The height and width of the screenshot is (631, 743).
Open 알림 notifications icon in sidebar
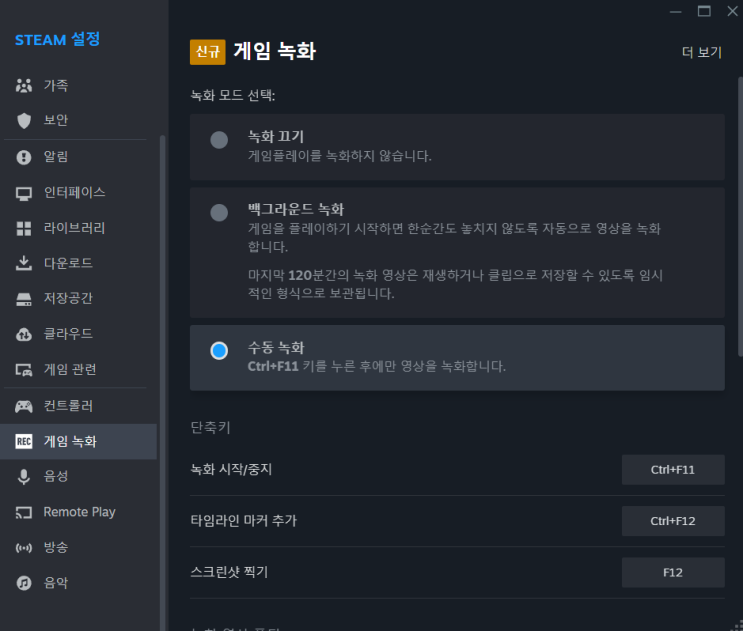[x=24, y=157]
